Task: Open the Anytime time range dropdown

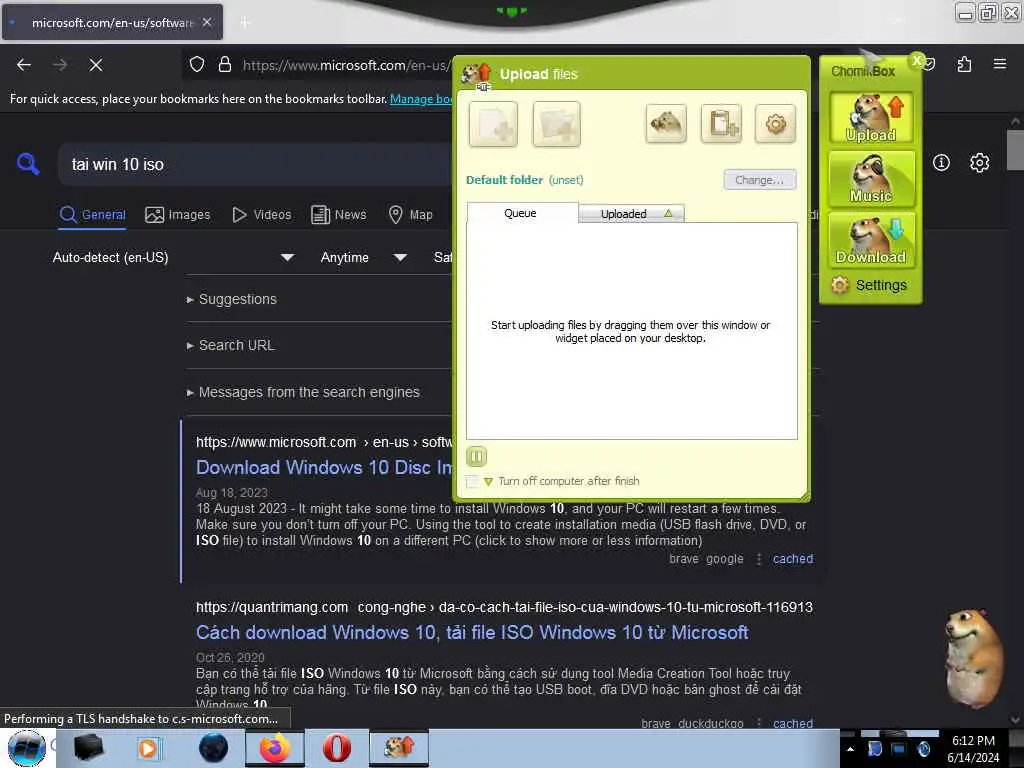Action: coord(364,257)
